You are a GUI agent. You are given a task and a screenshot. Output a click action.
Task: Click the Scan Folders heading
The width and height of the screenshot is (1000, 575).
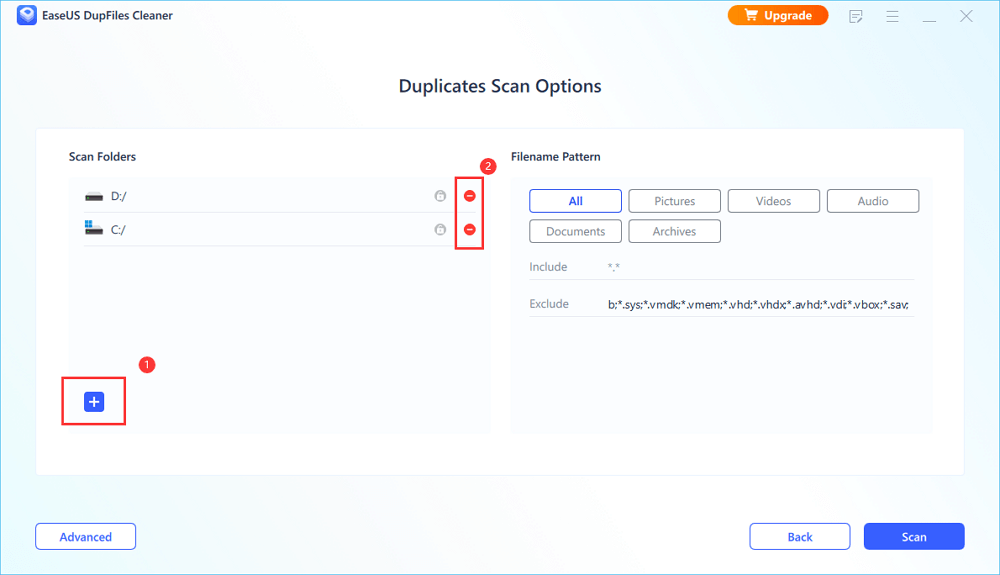click(x=102, y=157)
